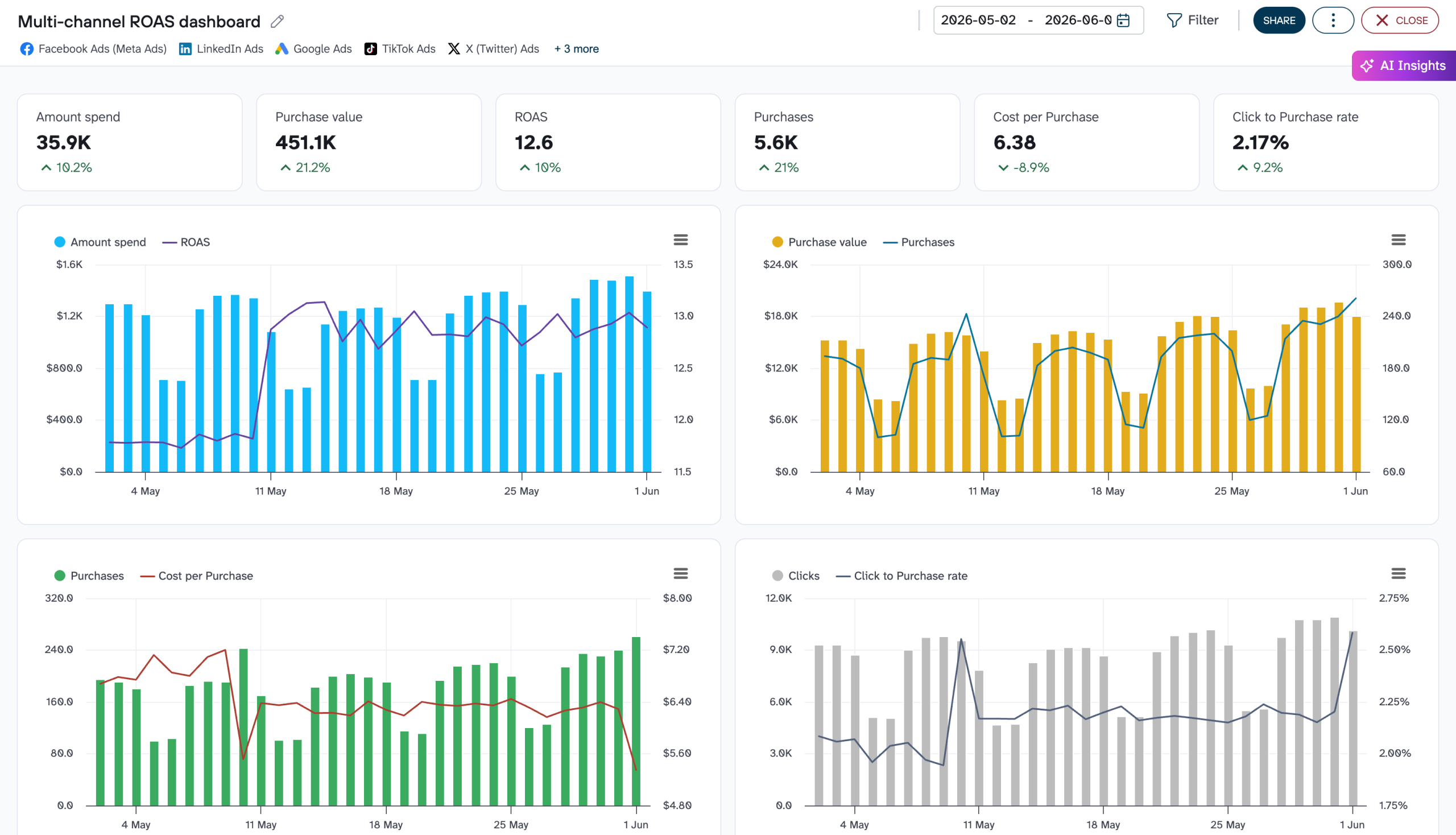Toggle Click to Purchase rate legend series
Viewport: 1456px width, 835px height.
click(x=902, y=576)
